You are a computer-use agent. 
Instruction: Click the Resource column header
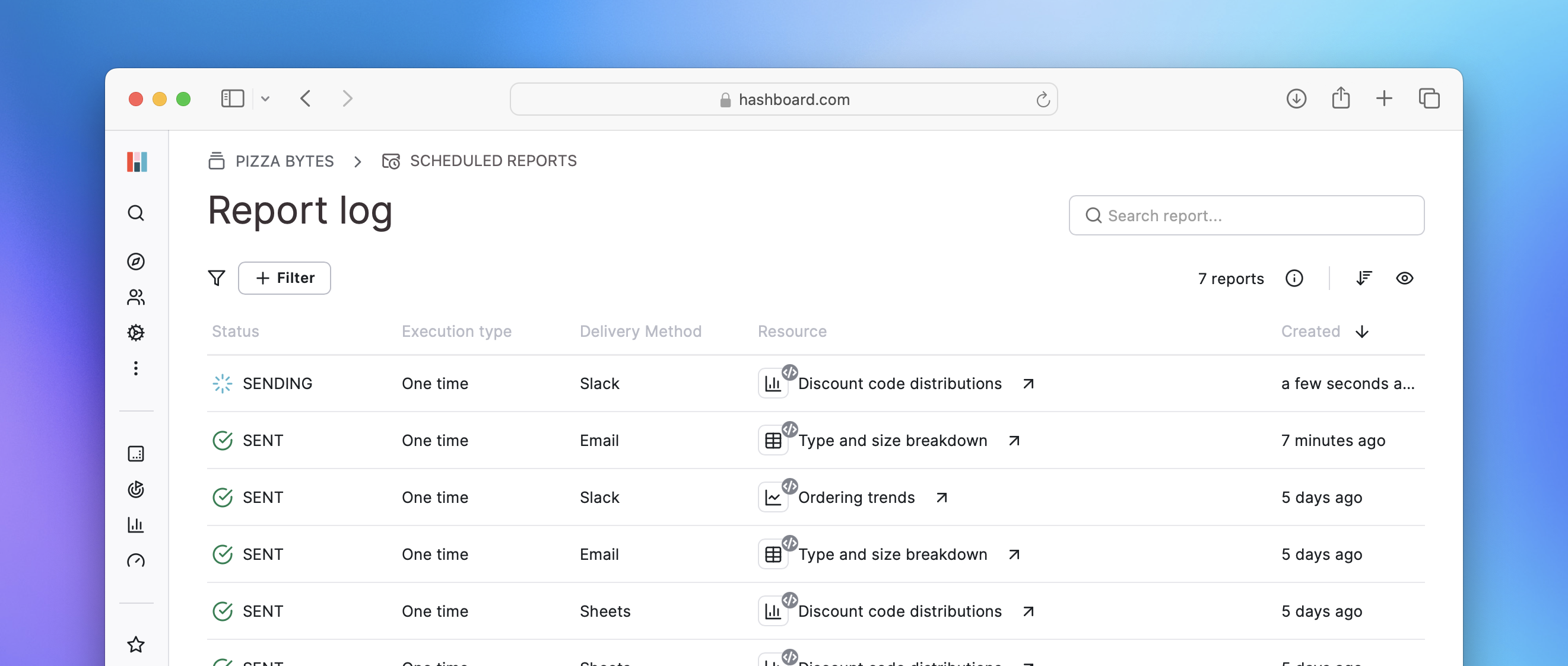pyautogui.click(x=792, y=332)
